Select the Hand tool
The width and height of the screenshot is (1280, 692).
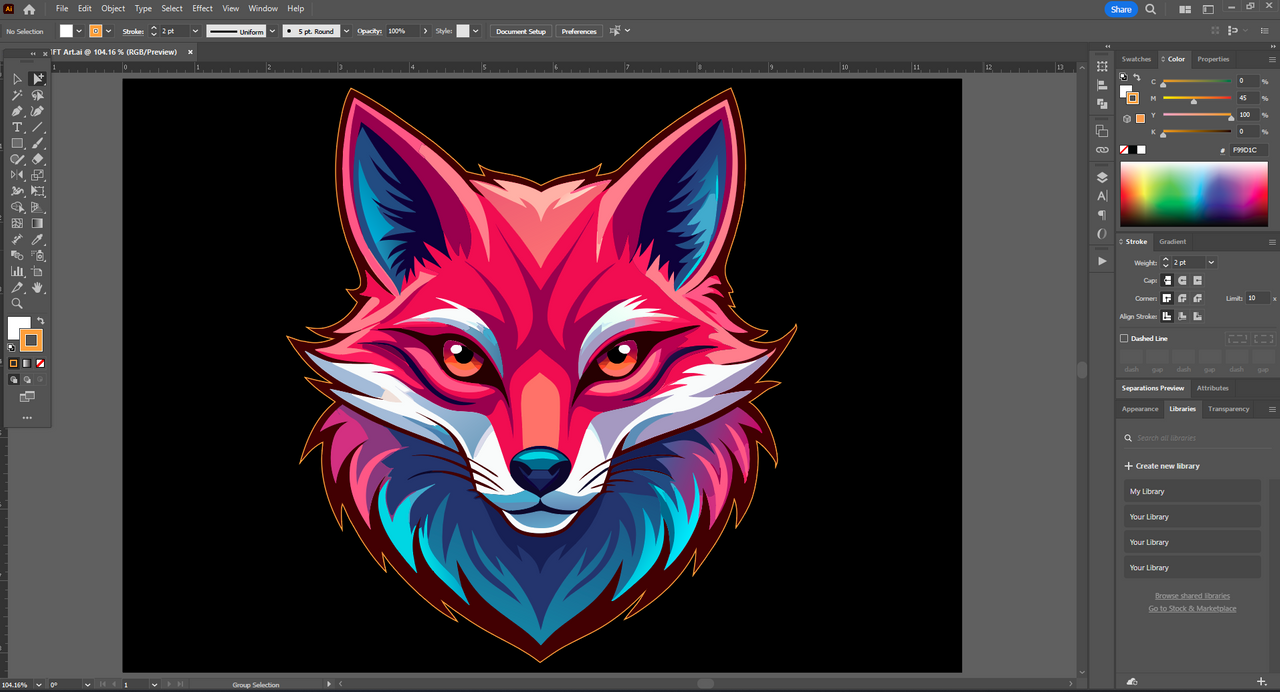38,287
